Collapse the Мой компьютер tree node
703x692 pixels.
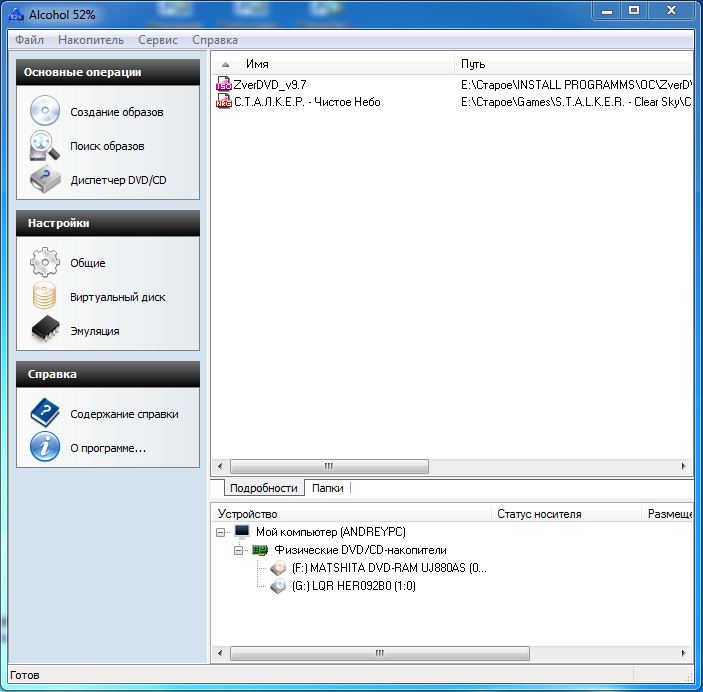coord(221,532)
